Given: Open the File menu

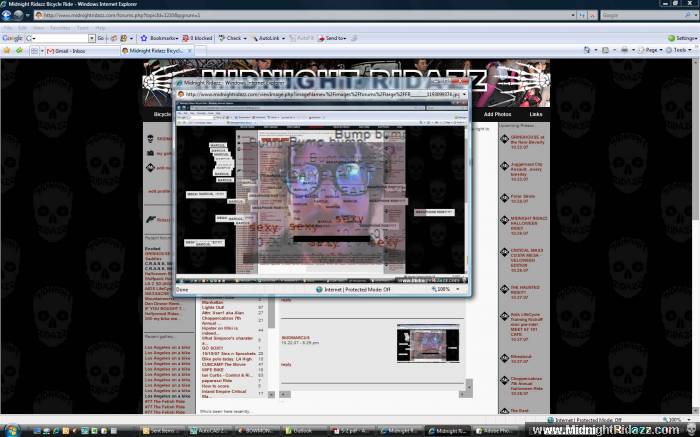Looking at the screenshot, I should (7, 28).
